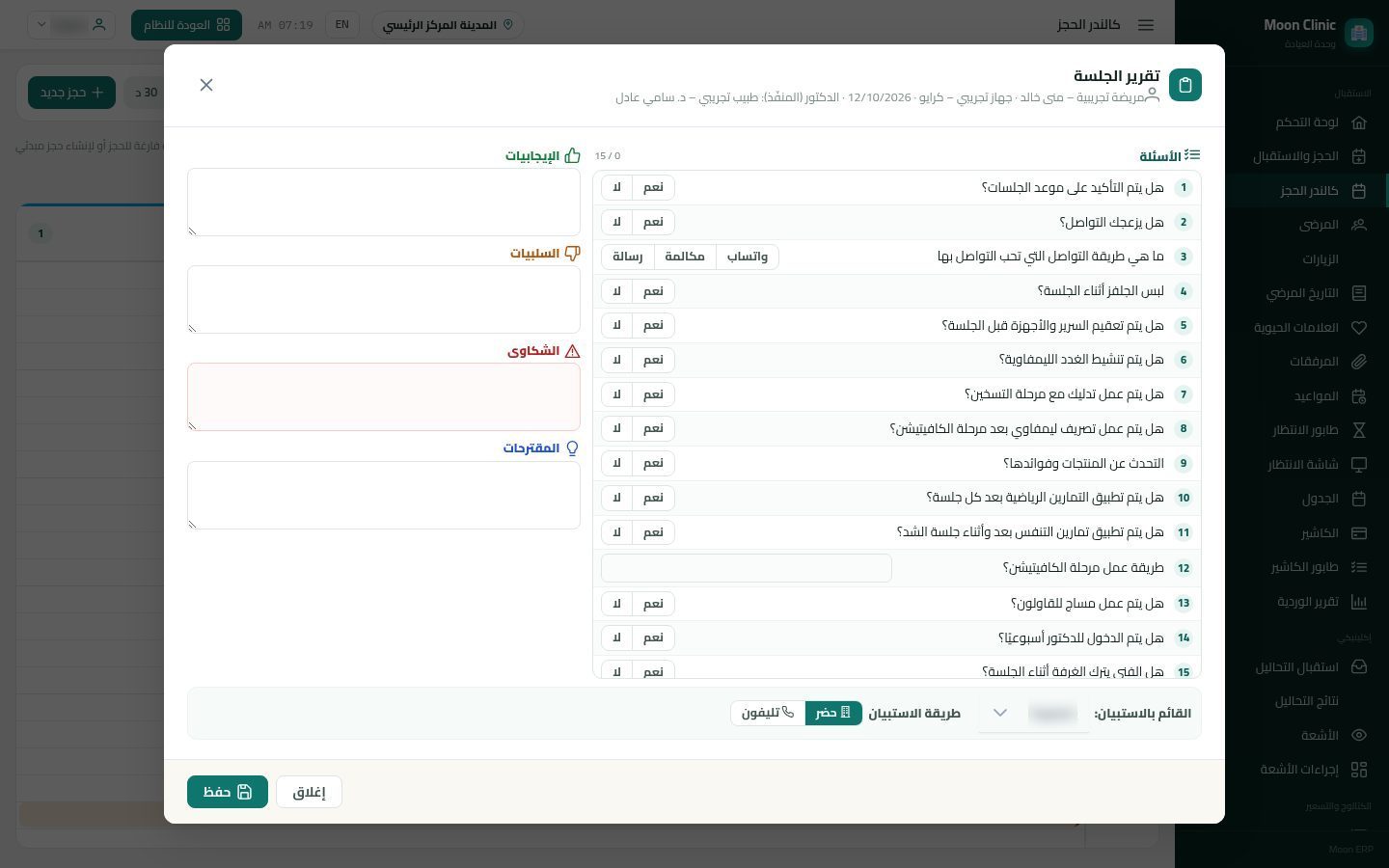The image size is (1389, 868).
Task: Close the session report dialog with X
Action: coord(206,85)
